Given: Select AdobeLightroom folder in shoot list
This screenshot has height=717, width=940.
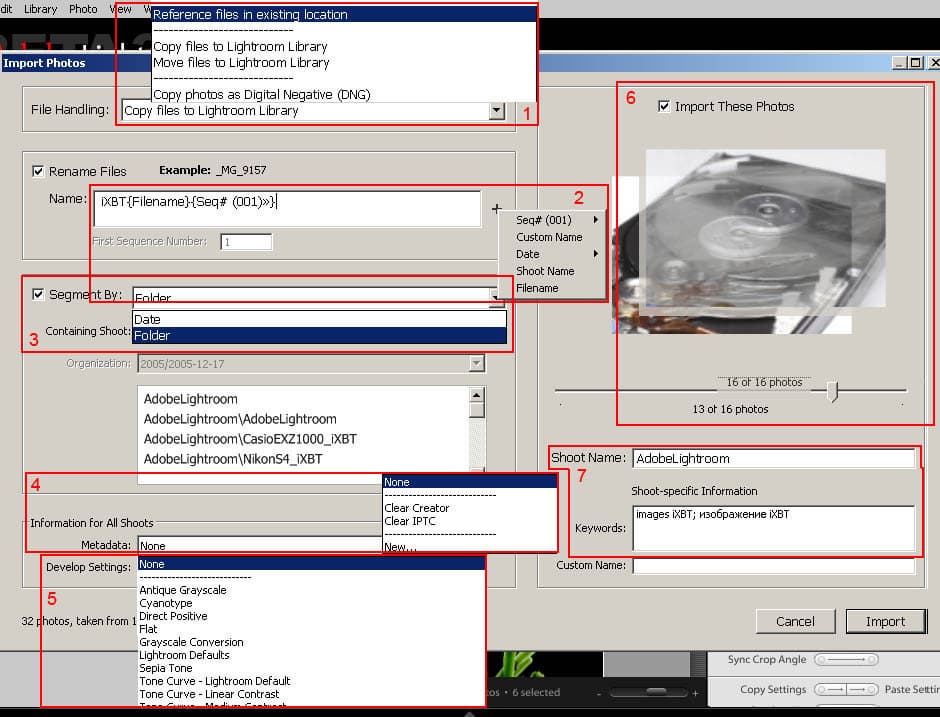Looking at the screenshot, I should (191, 399).
